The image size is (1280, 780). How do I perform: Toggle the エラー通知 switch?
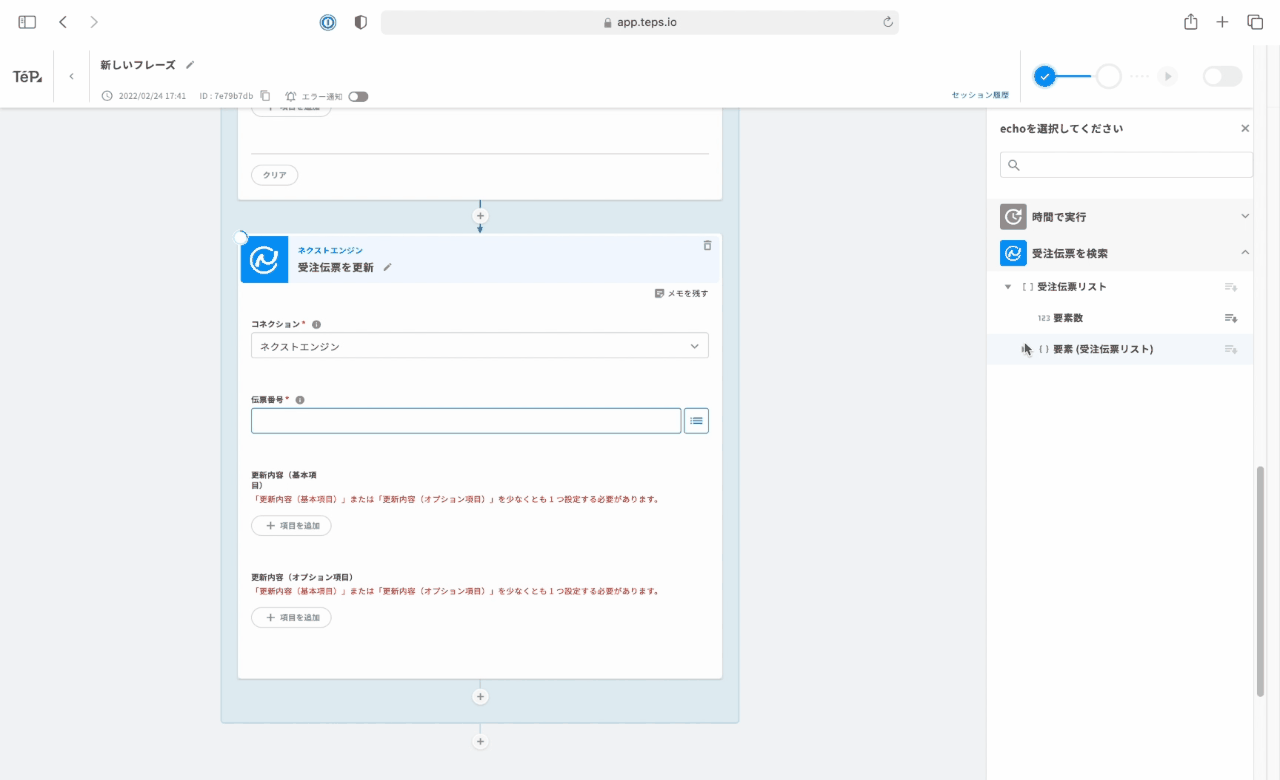click(x=358, y=97)
